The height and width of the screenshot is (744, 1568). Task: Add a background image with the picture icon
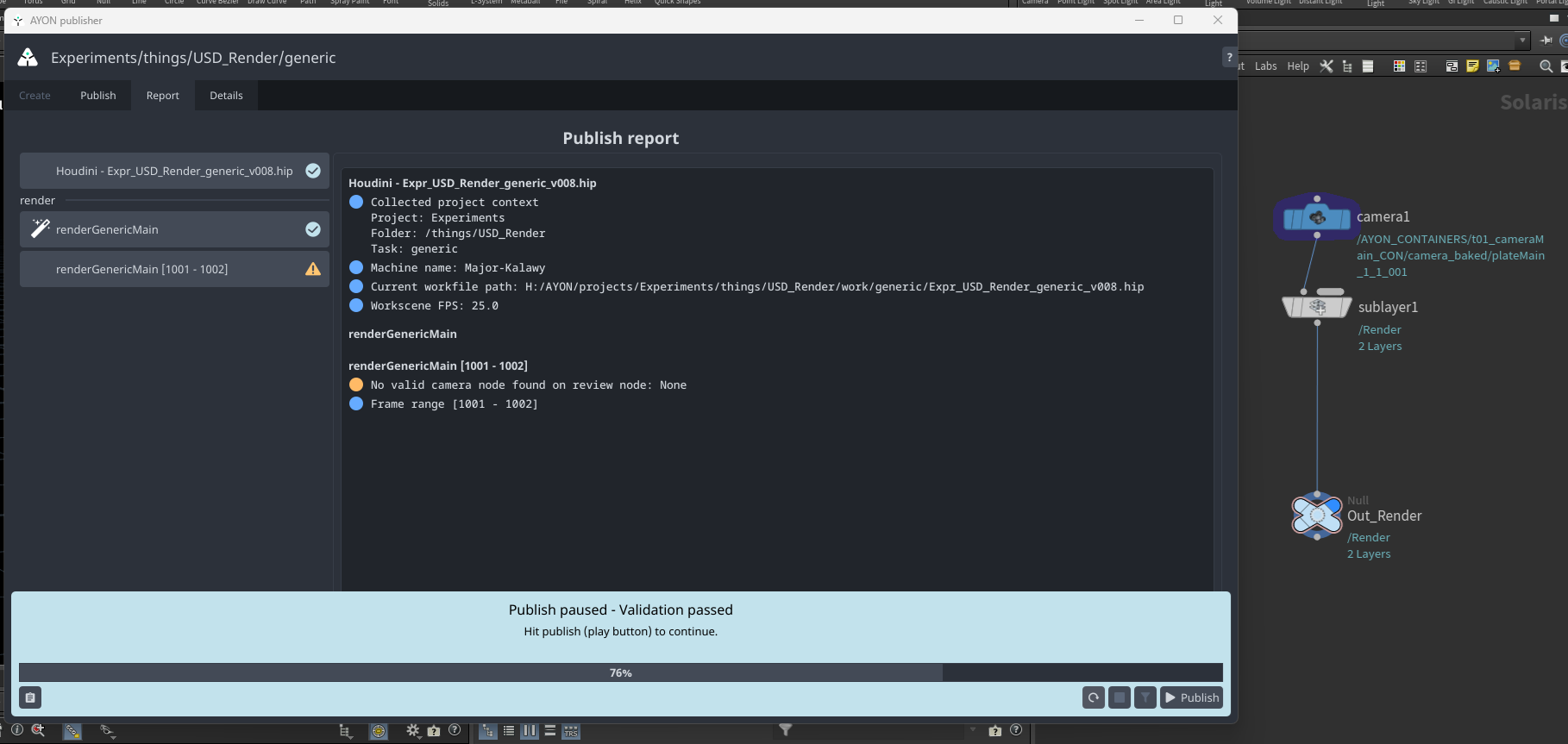pos(1493,66)
